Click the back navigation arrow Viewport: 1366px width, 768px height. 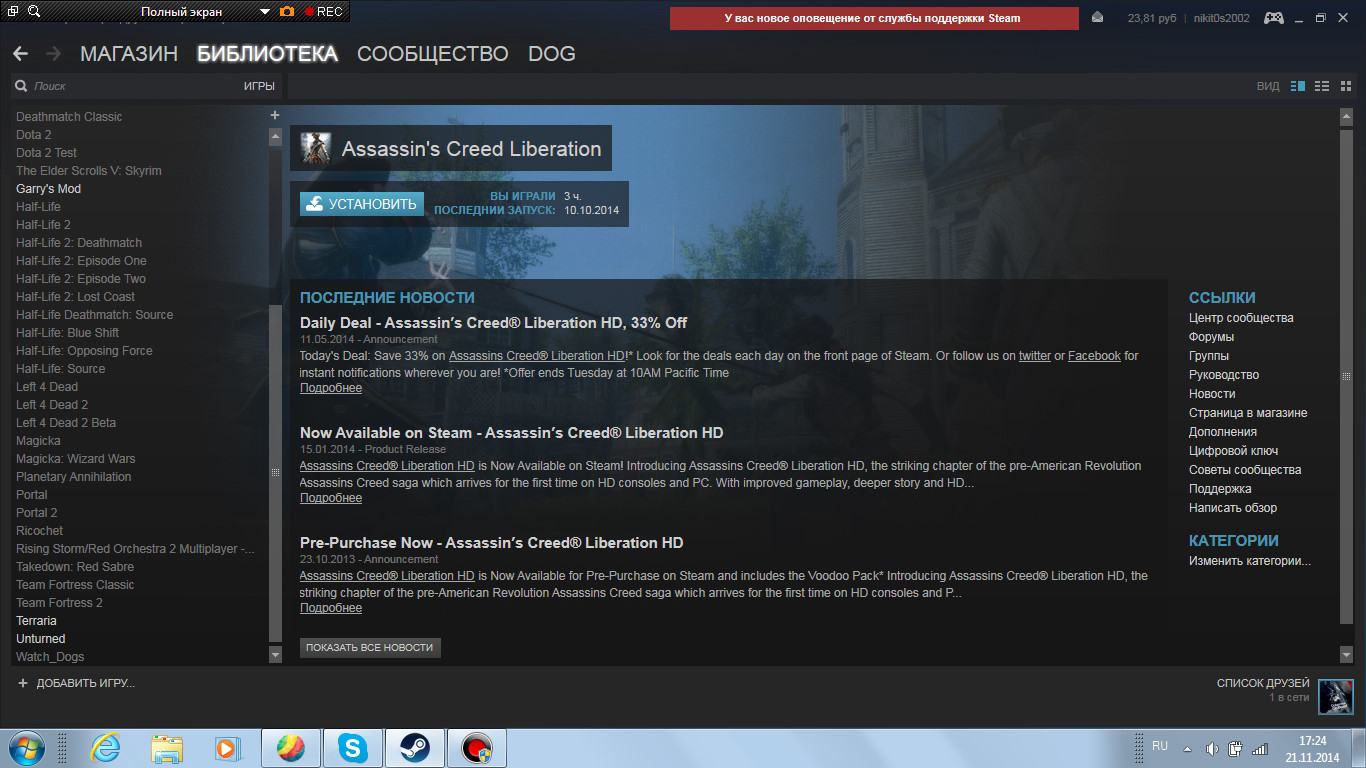click(x=20, y=54)
